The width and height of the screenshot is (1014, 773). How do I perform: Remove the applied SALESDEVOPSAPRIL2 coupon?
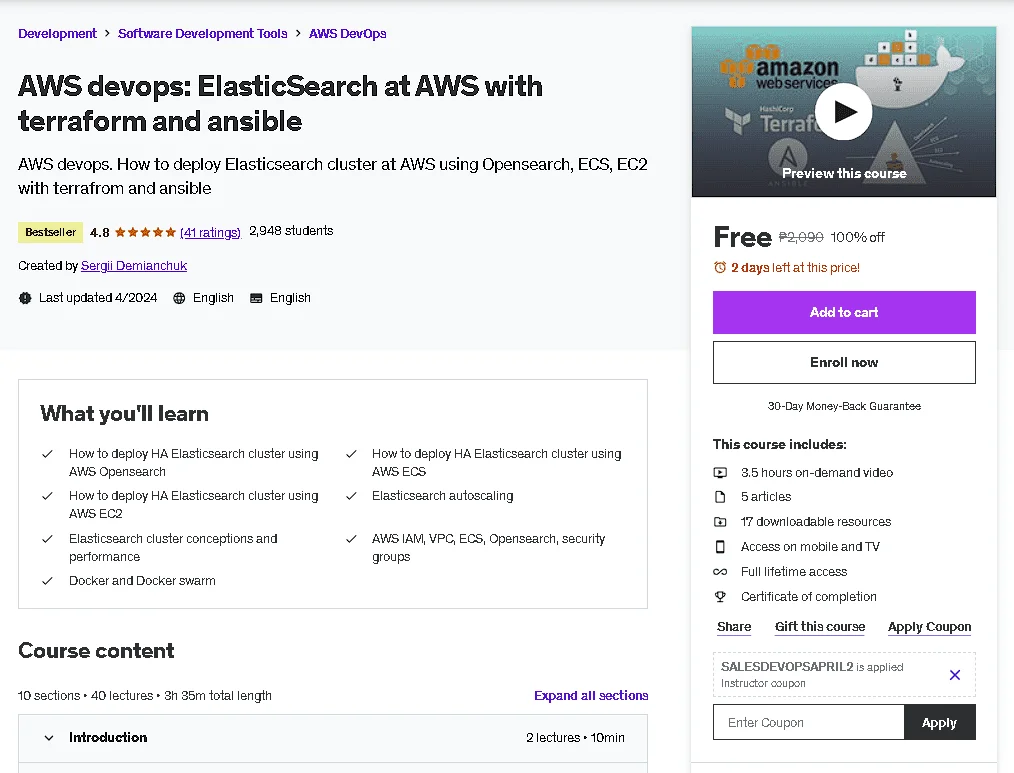955,675
